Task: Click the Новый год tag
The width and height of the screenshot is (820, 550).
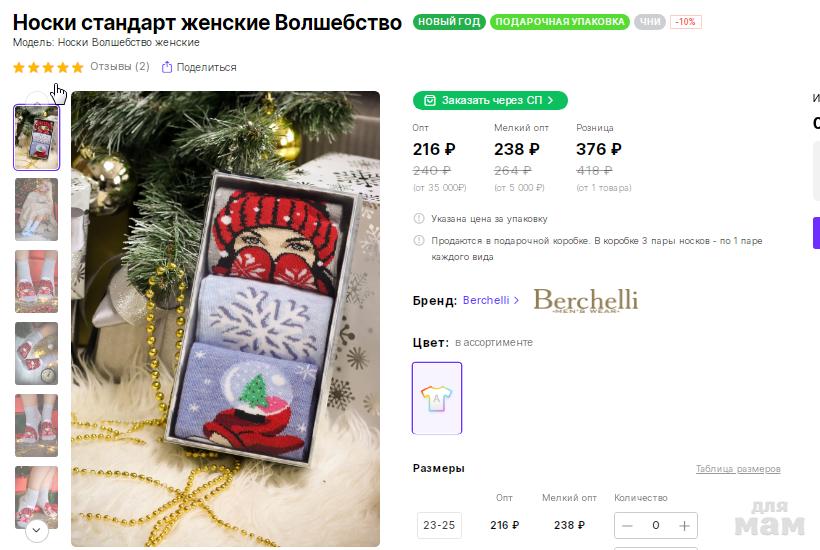Action: (x=449, y=22)
